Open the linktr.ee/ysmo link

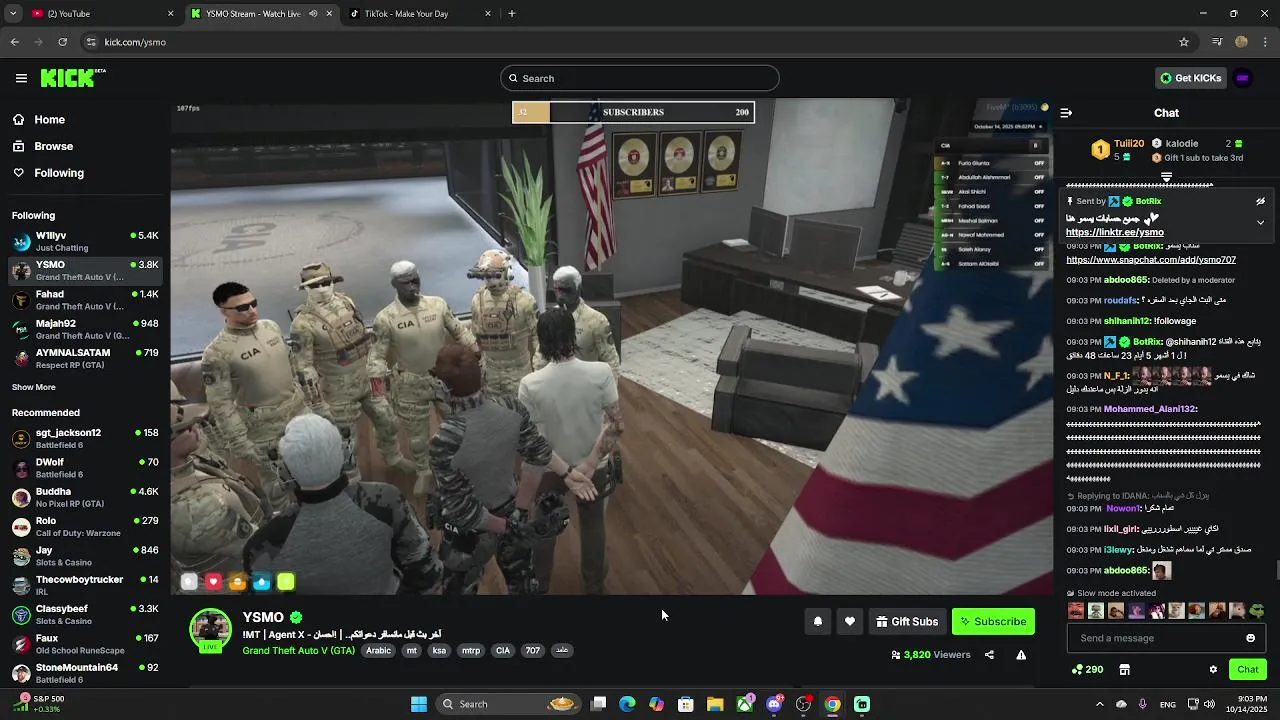pyautogui.click(x=1115, y=232)
